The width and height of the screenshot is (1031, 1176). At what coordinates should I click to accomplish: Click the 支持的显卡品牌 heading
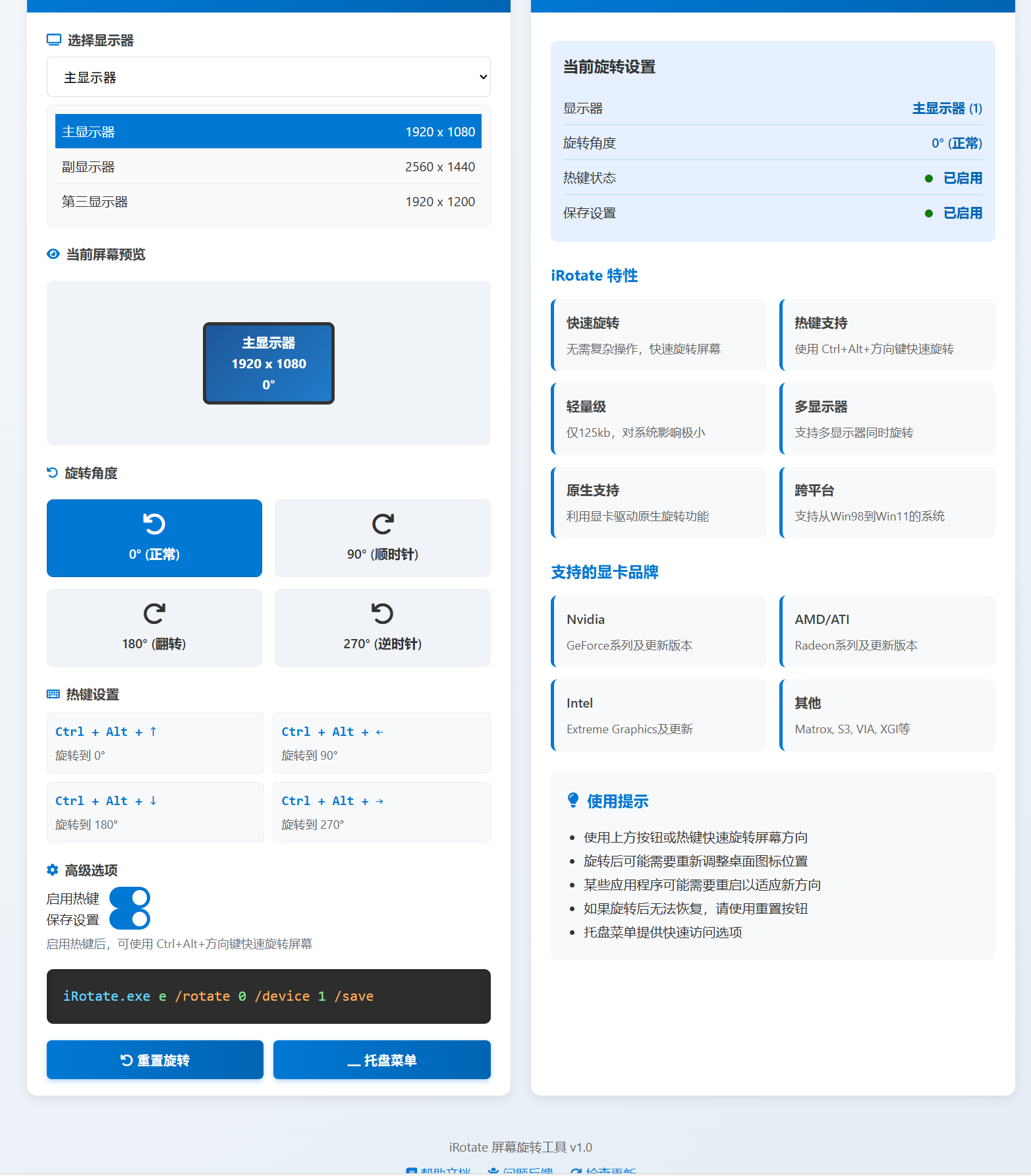(605, 572)
